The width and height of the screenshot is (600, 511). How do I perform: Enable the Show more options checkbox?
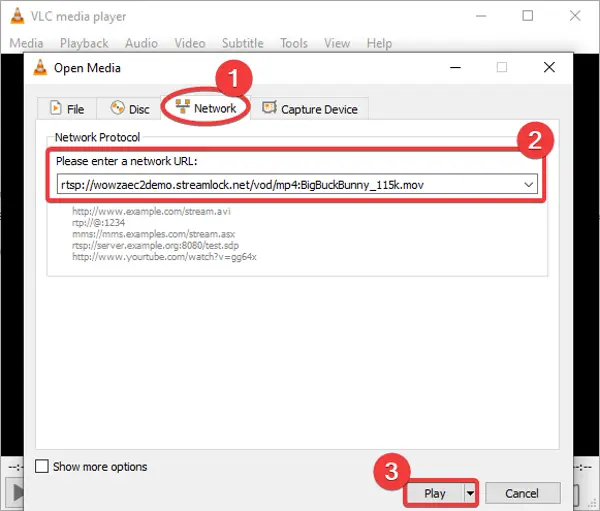coord(42,467)
